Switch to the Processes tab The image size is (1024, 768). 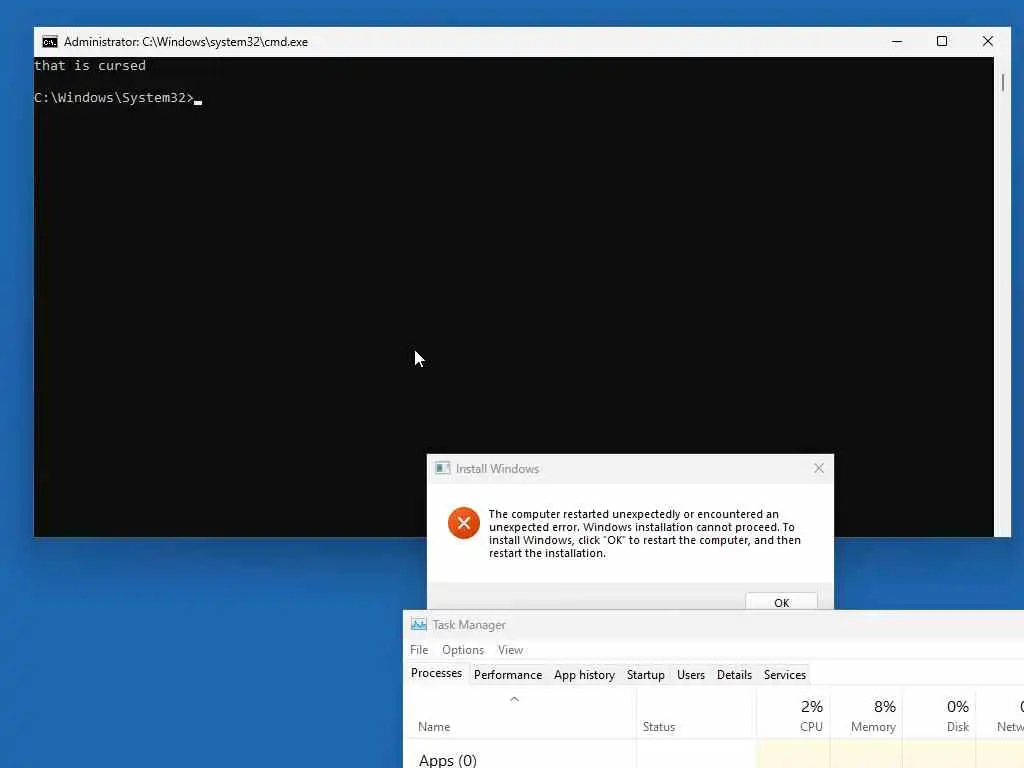tap(436, 673)
